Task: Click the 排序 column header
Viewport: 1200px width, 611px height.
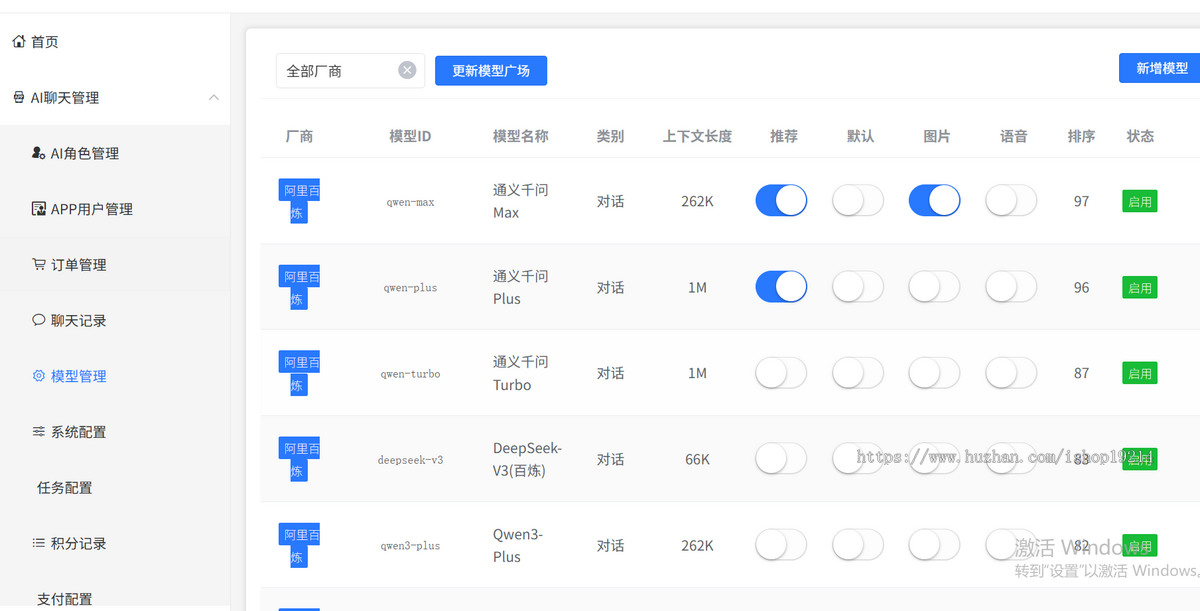Action: click(1081, 136)
